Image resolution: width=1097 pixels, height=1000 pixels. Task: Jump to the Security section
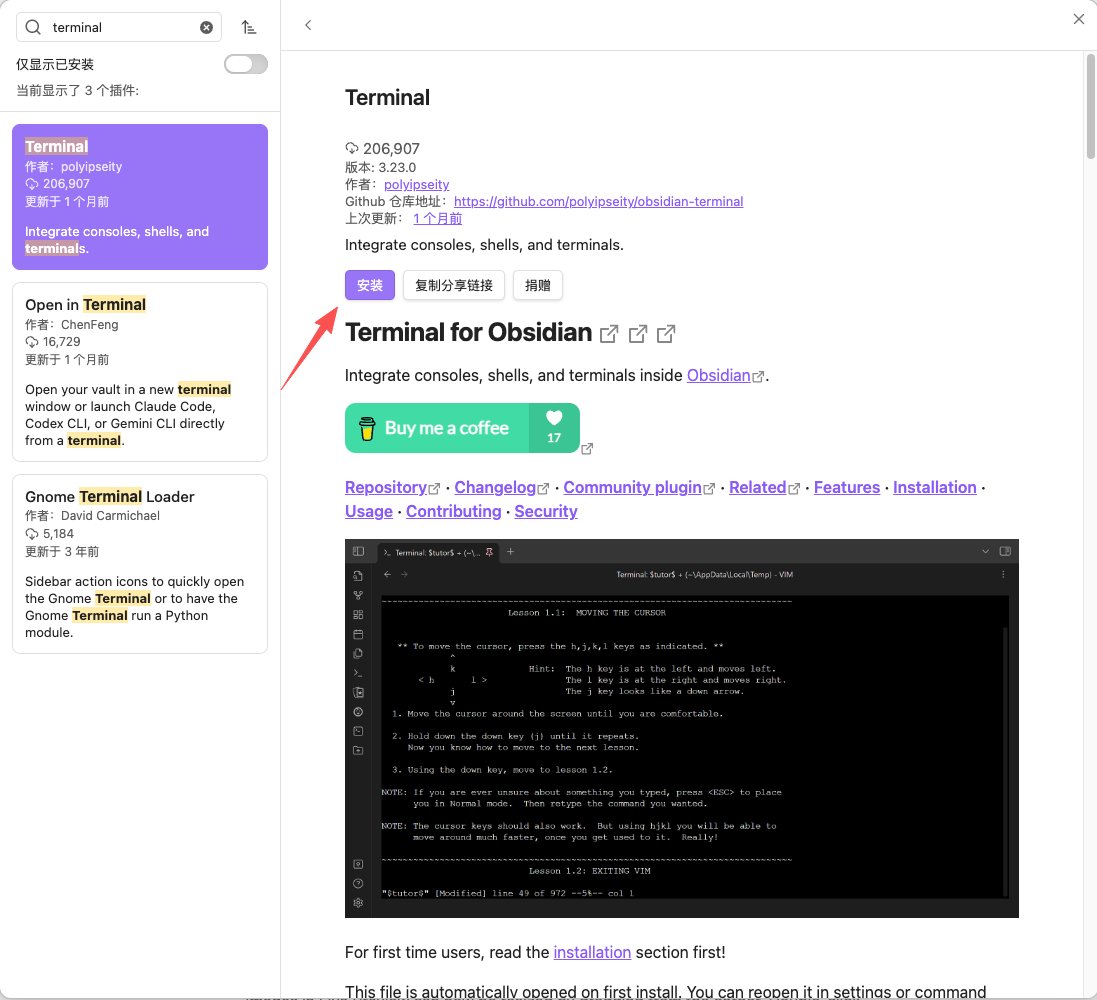546,512
